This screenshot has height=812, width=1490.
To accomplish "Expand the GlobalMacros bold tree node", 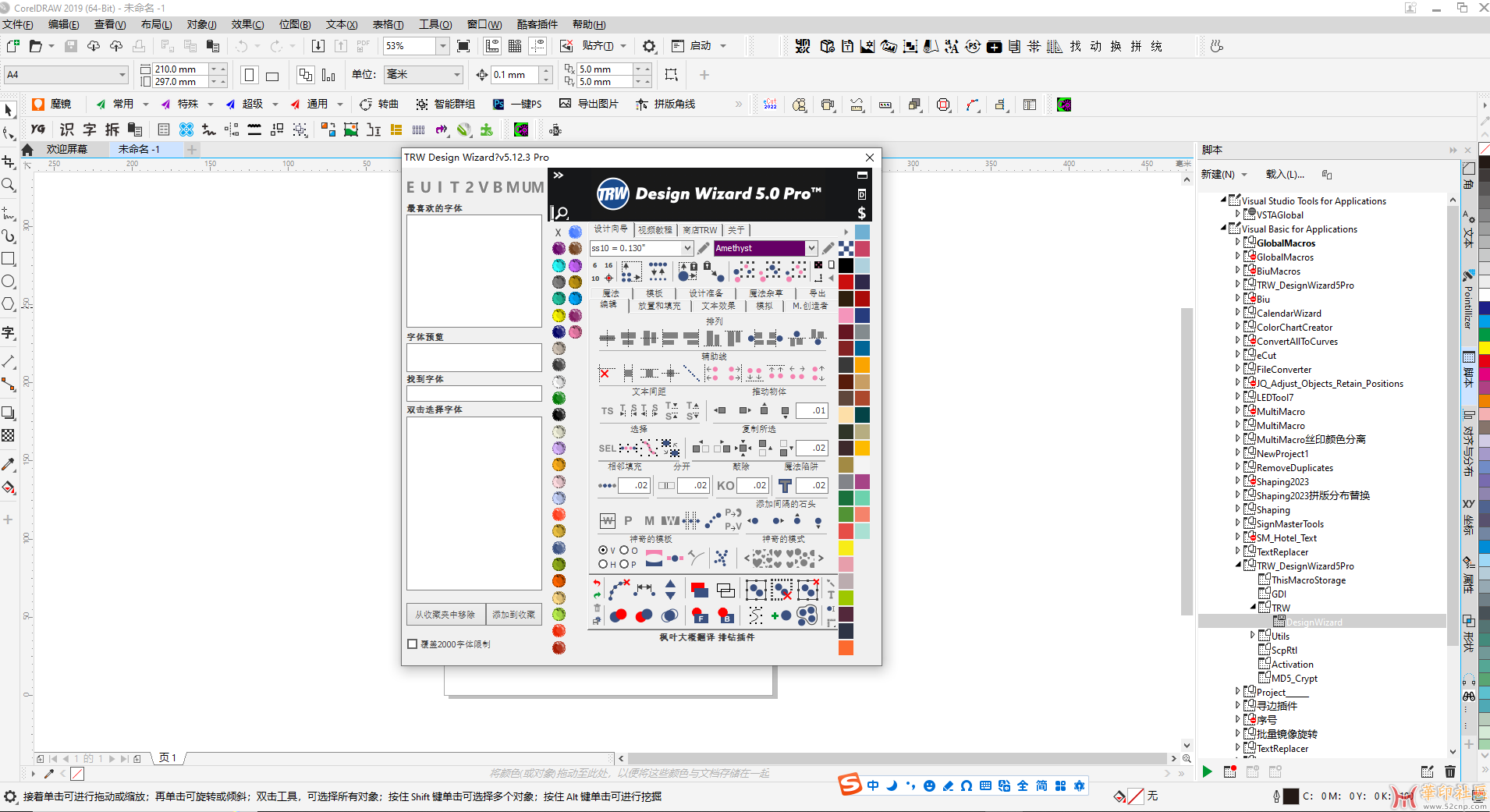I will pos(1237,243).
